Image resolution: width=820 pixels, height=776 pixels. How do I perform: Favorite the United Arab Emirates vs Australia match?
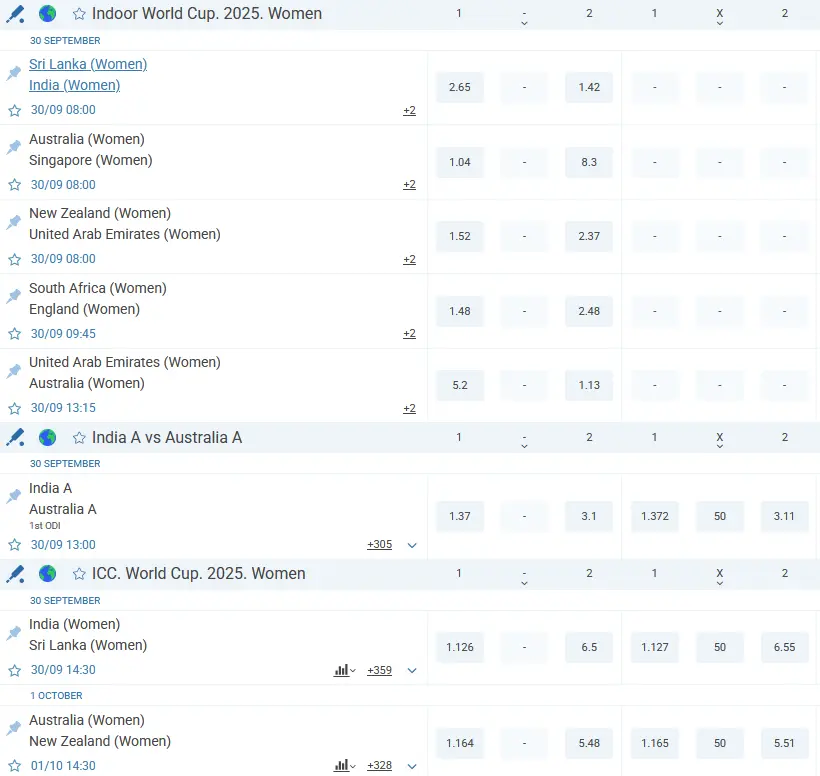pos(13,407)
